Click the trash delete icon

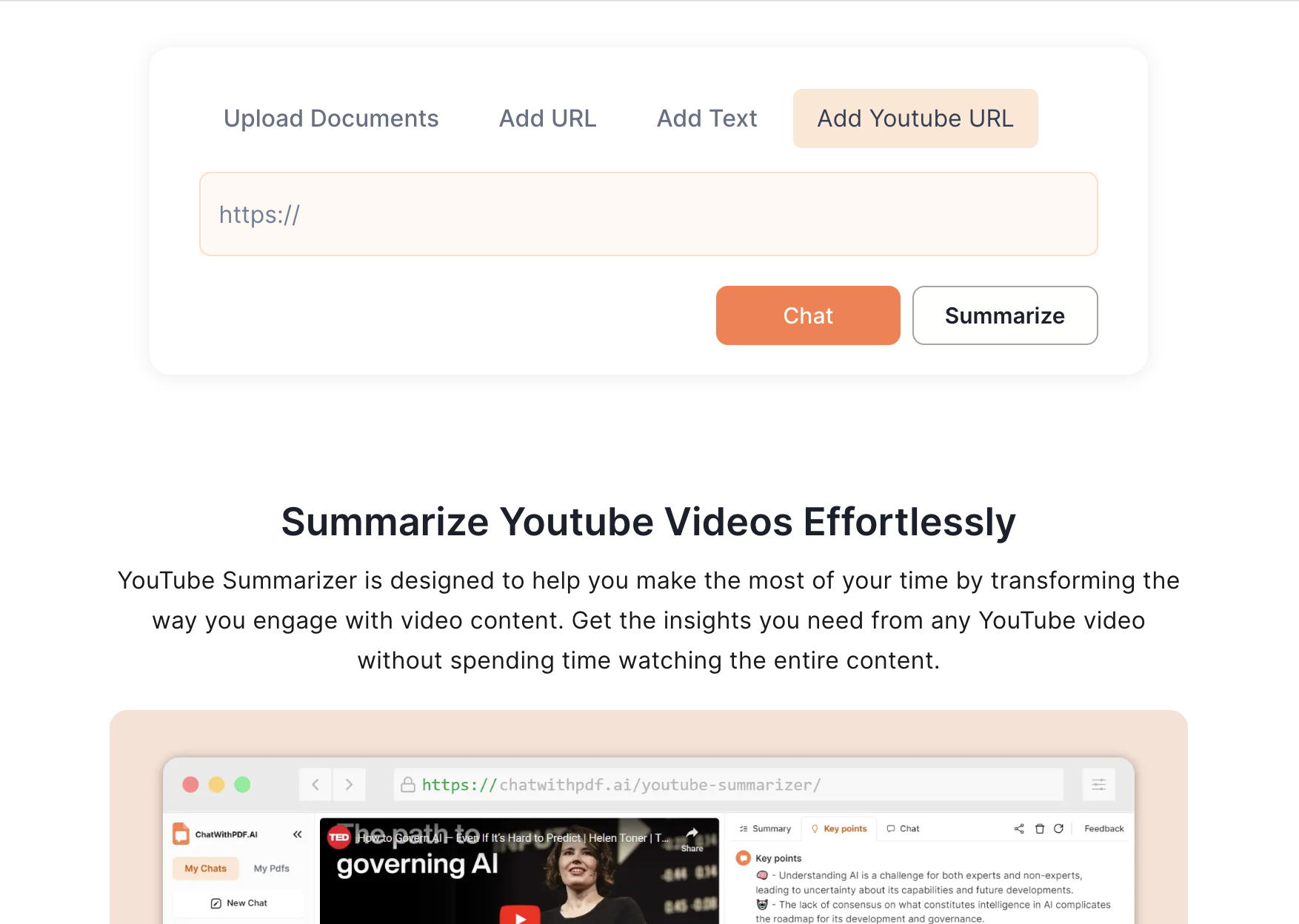(x=1040, y=829)
